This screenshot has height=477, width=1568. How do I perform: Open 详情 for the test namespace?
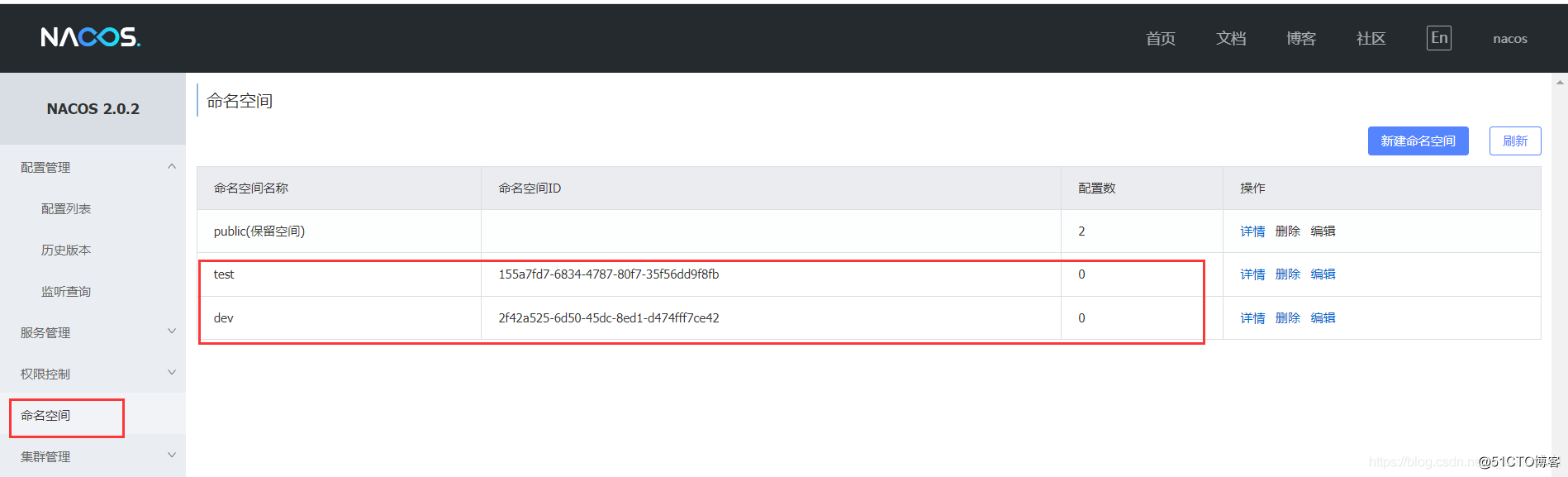coord(1252,274)
